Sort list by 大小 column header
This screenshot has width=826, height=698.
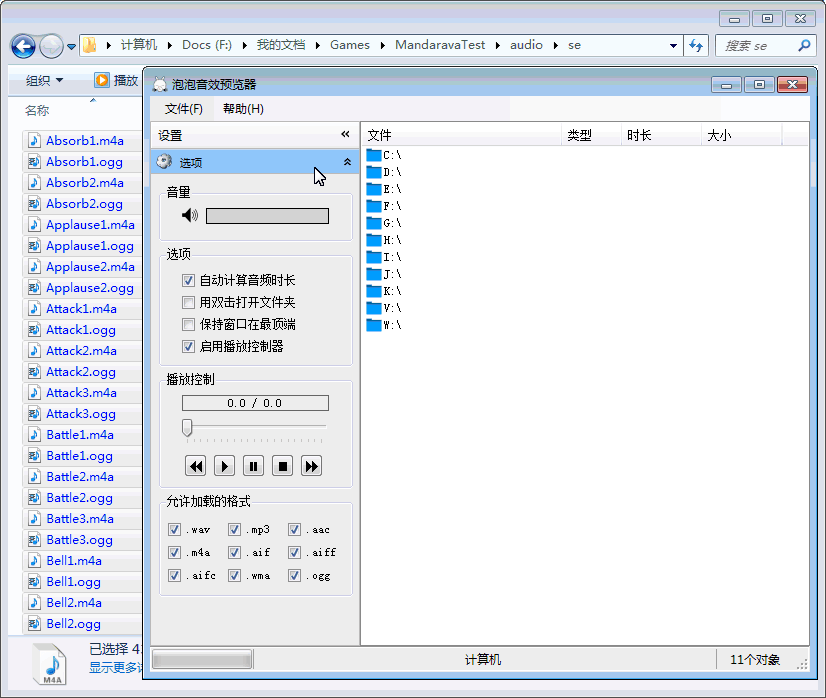click(742, 135)
